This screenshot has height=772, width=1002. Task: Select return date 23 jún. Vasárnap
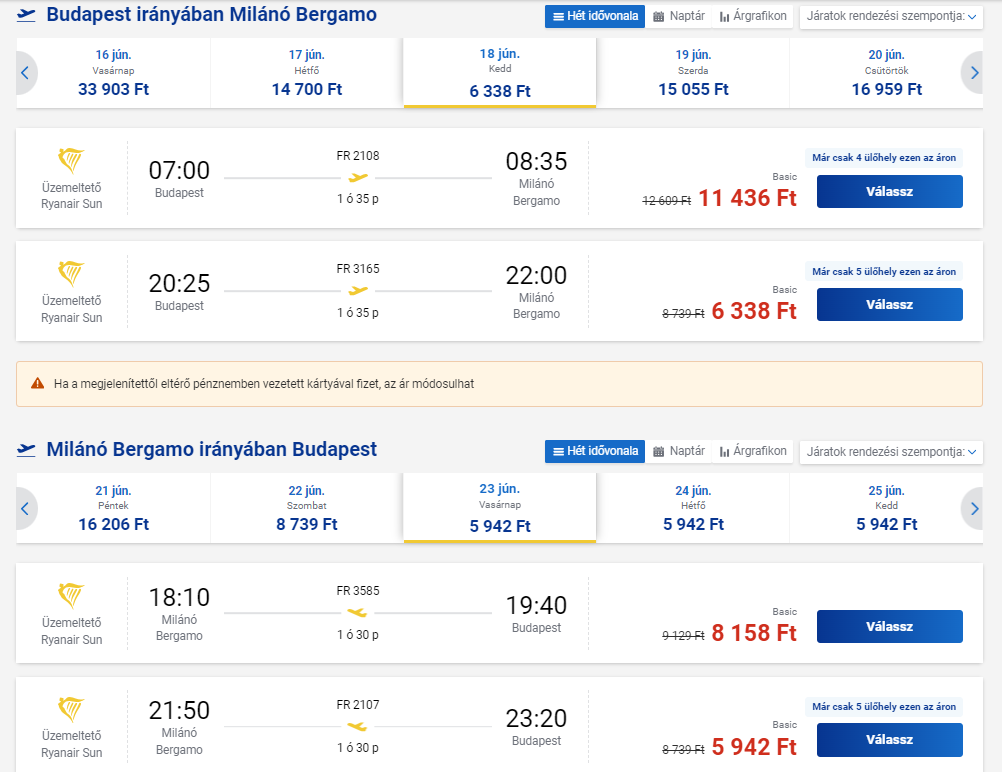[x=500, y=509]
